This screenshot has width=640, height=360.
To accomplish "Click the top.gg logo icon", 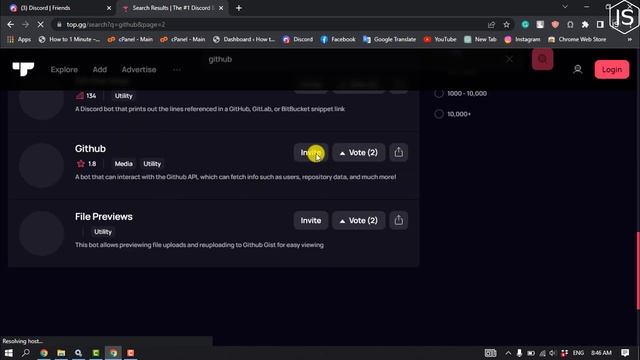I will coord(23,69).
